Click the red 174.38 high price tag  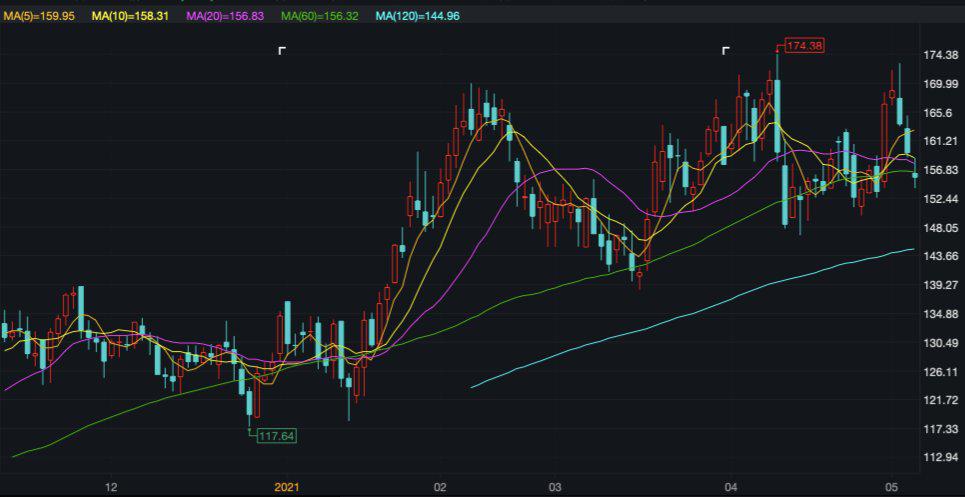click(x=804, y=46)
